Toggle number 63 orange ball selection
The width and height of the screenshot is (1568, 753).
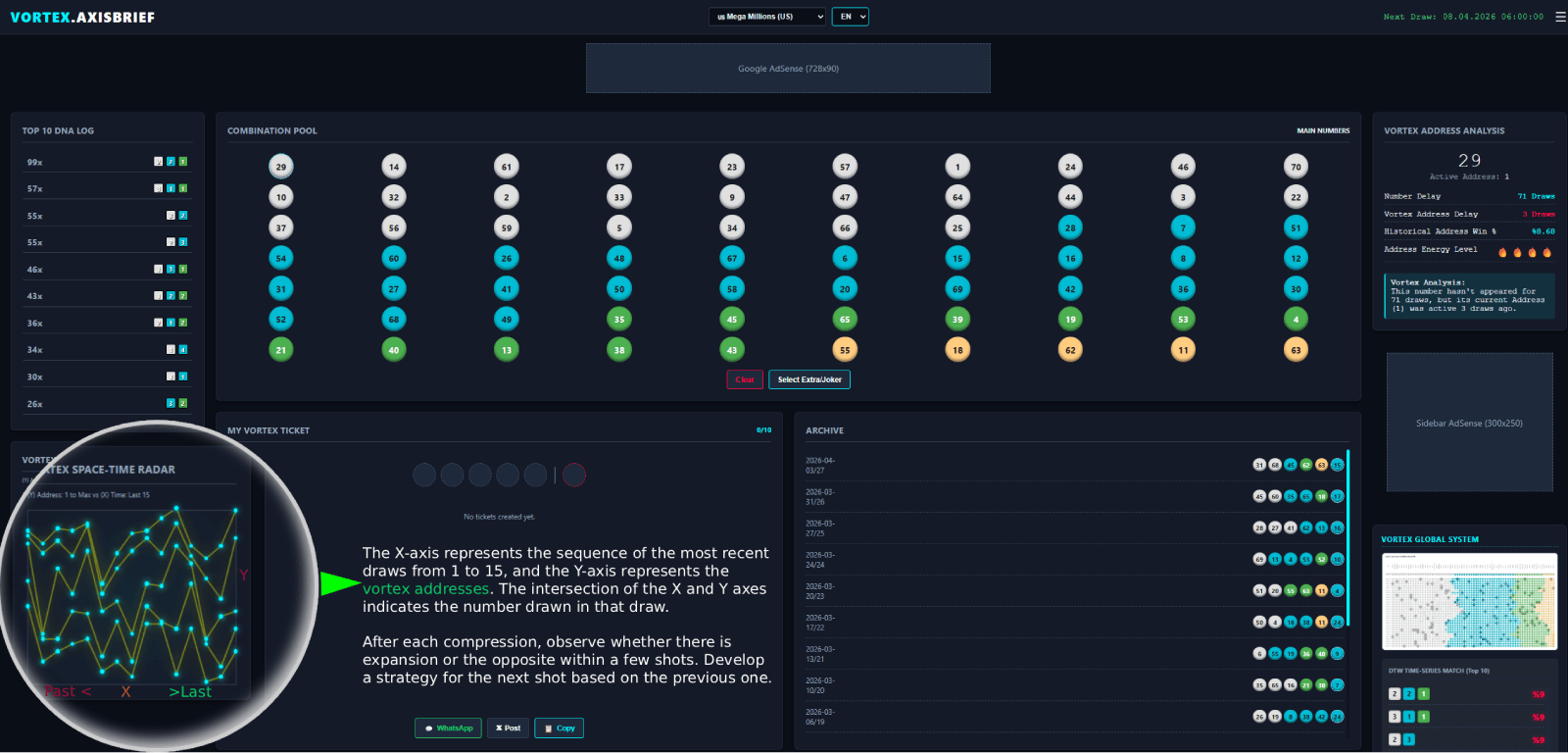pyautogui.click(x=1296, y=350)
